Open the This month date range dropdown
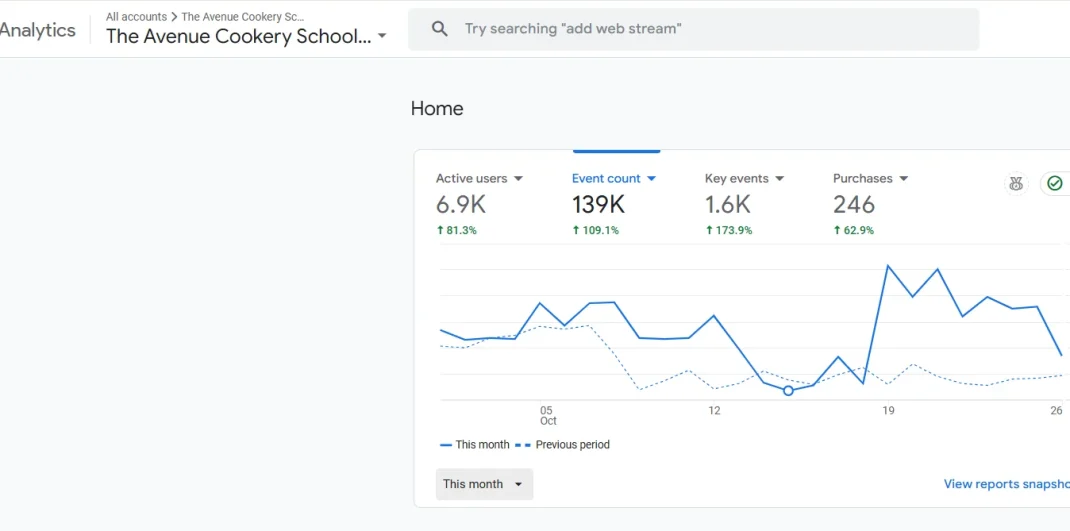 (485, 484)
